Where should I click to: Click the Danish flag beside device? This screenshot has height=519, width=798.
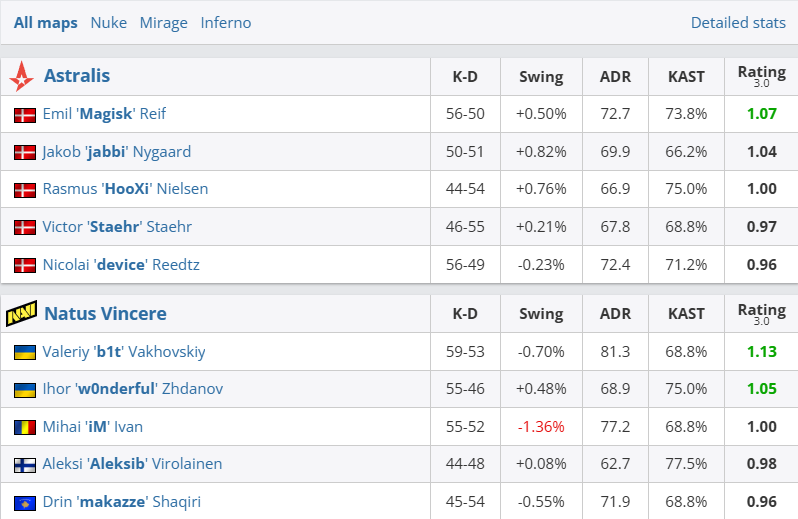pos(25,266)
